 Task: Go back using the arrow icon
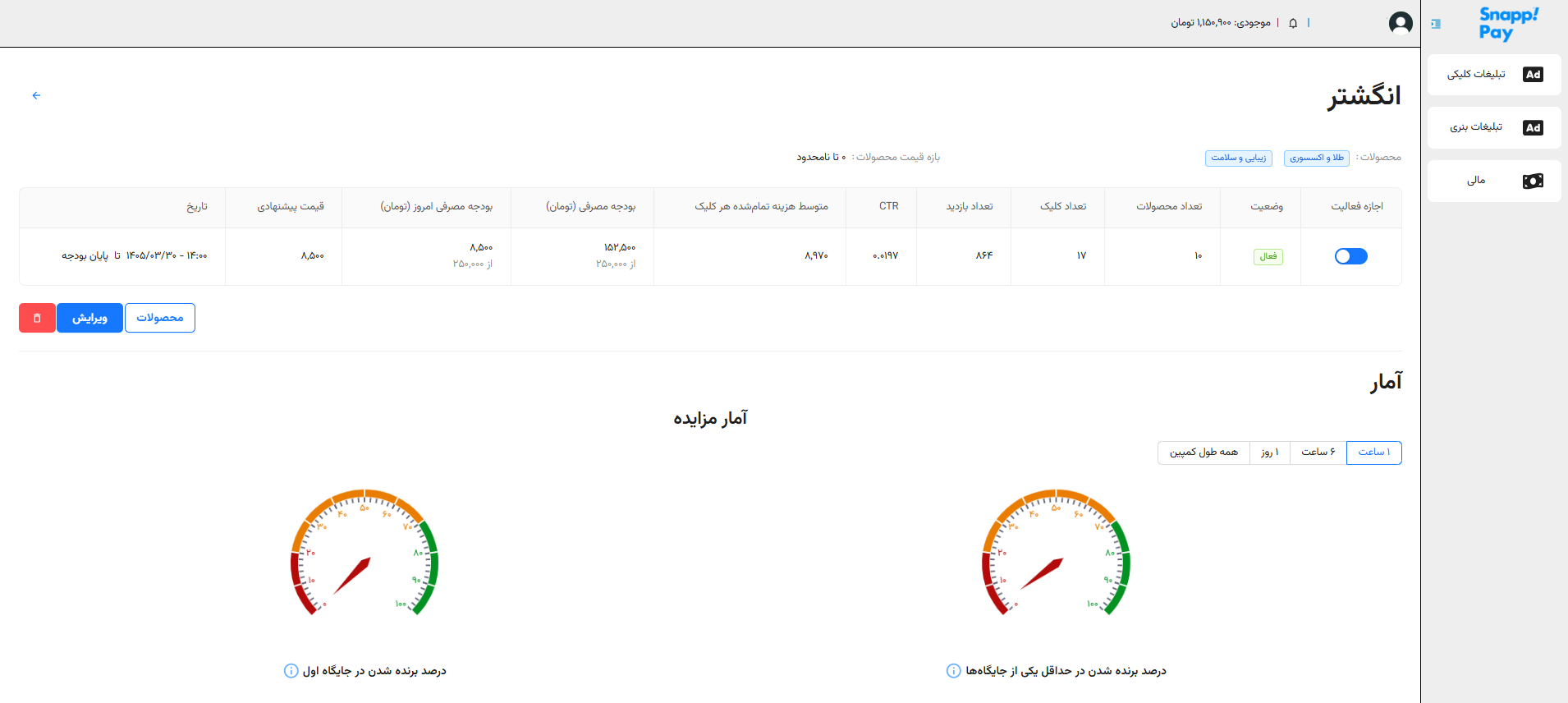point(36,95)
